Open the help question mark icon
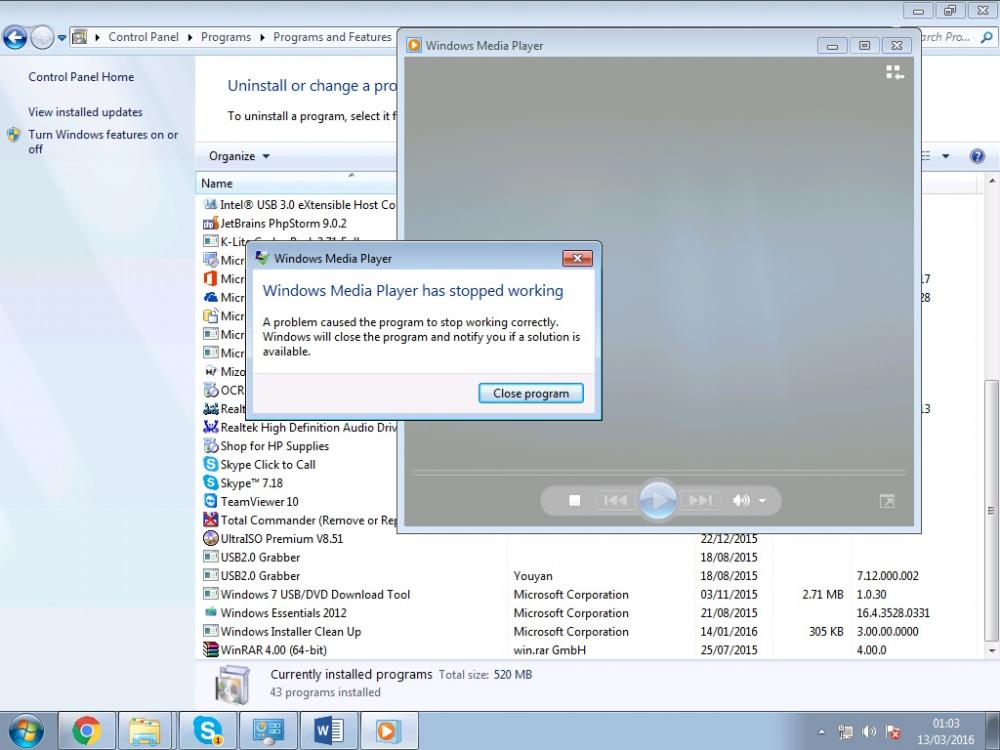This screenshot has width=1000, height=750. (x=977, y=156)
